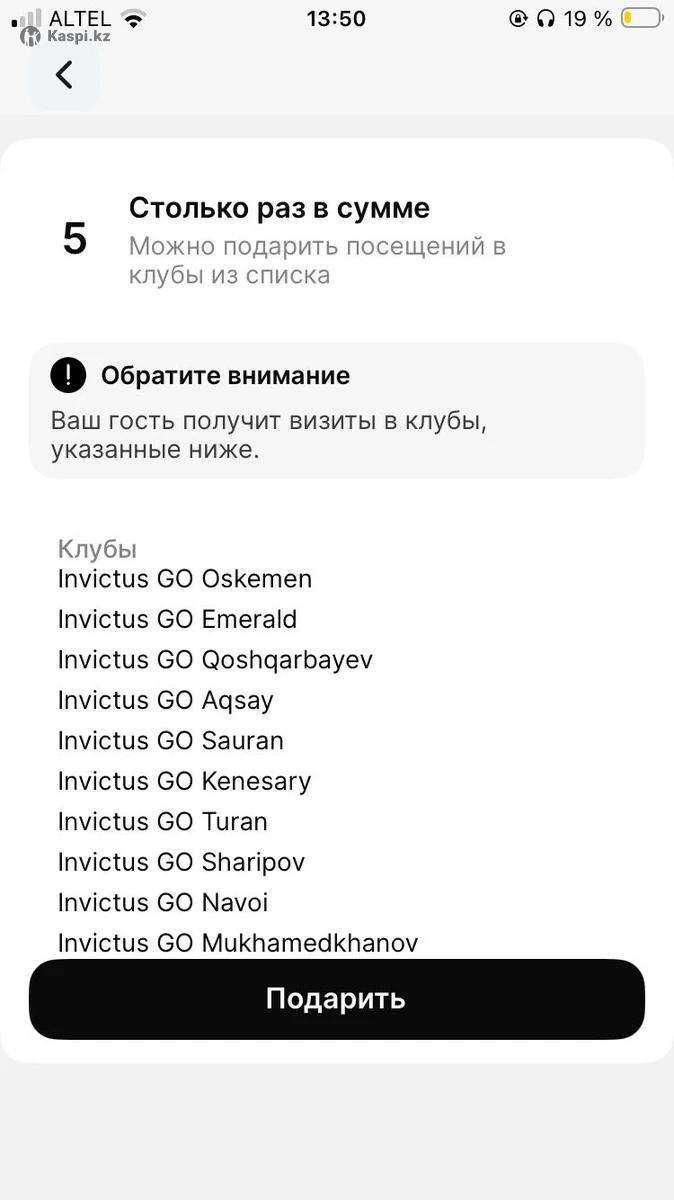Tap the Wi-Fi icon in status bar
The image size is (674, 1200).
click(x=133, y=18)
